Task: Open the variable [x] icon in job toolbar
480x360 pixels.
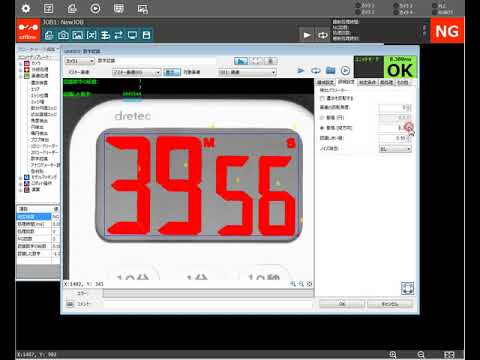Action: point(91,35)
